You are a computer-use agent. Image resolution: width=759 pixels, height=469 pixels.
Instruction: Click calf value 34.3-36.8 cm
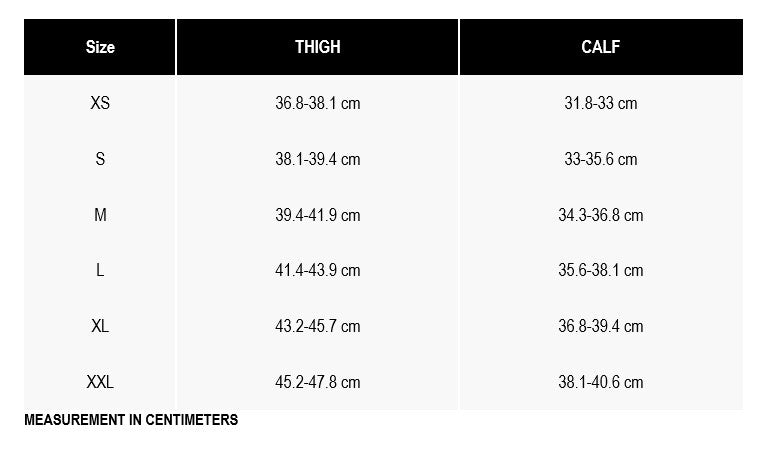pyautogui.click(x=600, y=215)
